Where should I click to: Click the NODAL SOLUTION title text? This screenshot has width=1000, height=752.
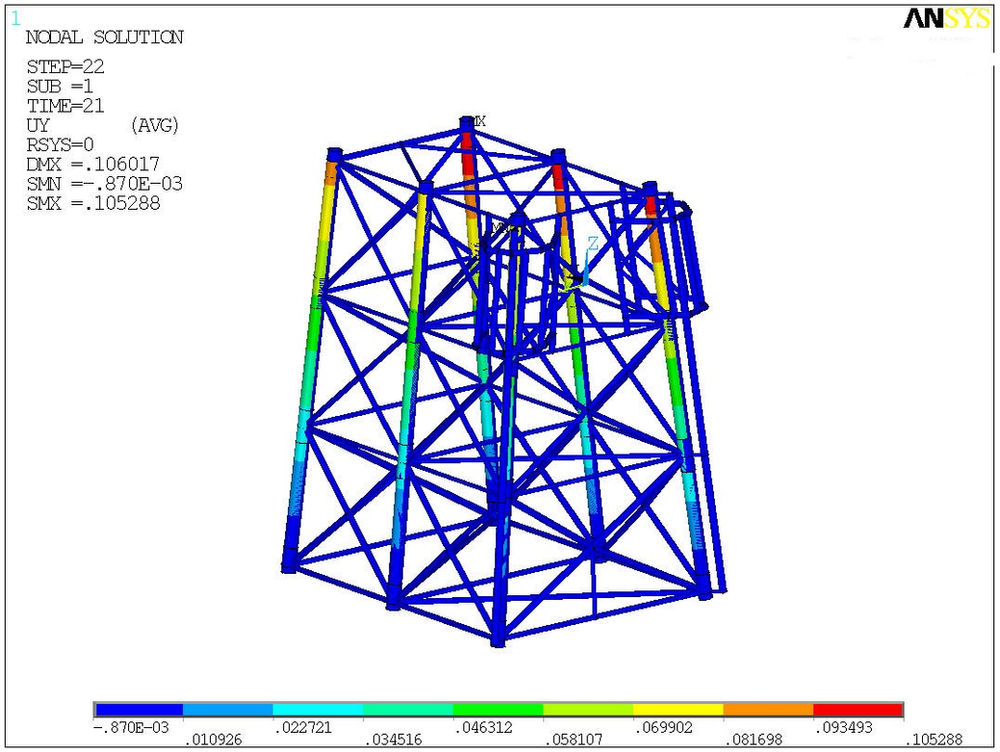pyautogui.click(x=103, y=38)
